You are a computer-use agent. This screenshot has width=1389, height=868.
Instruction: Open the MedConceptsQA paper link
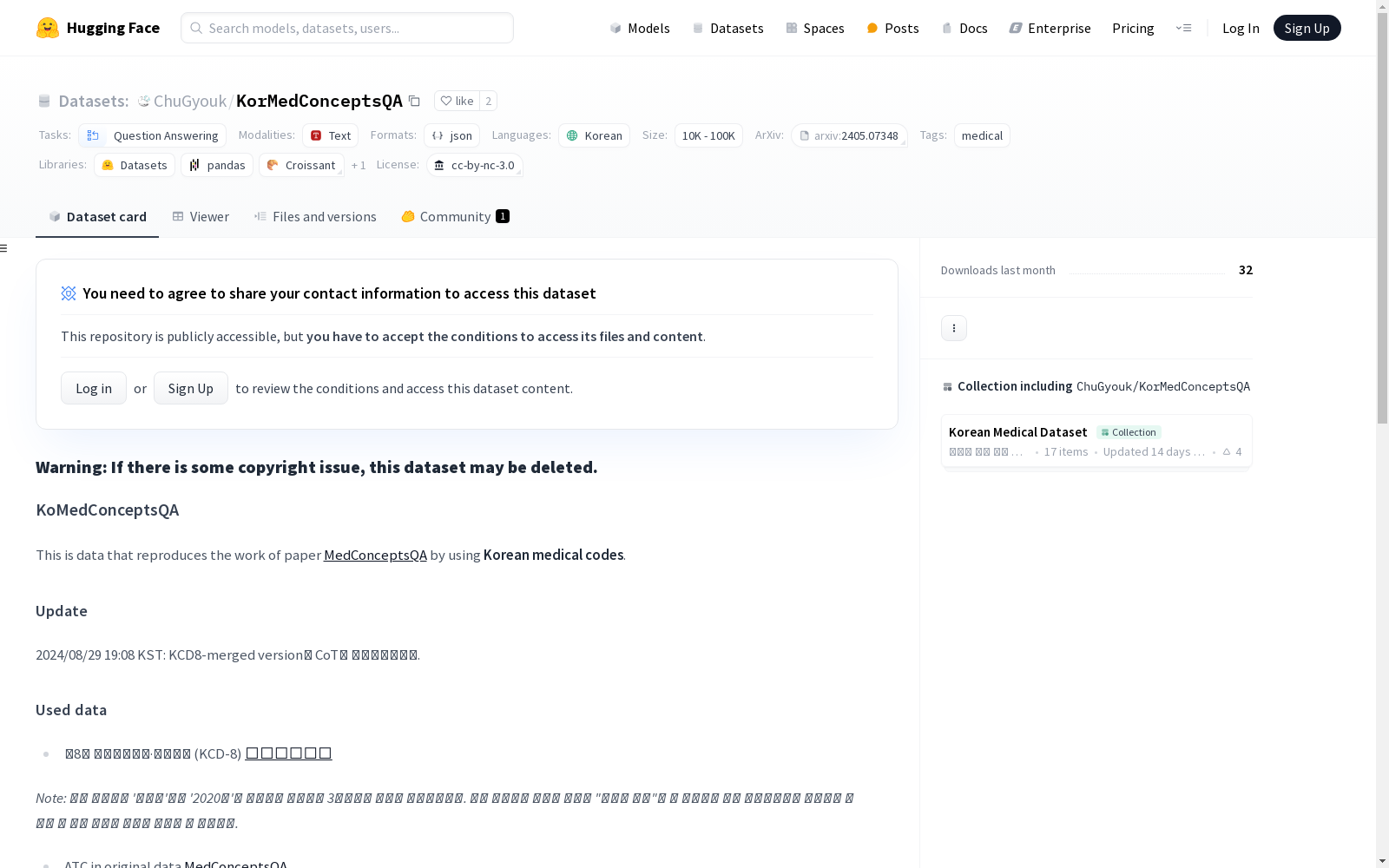click(375, 555)
